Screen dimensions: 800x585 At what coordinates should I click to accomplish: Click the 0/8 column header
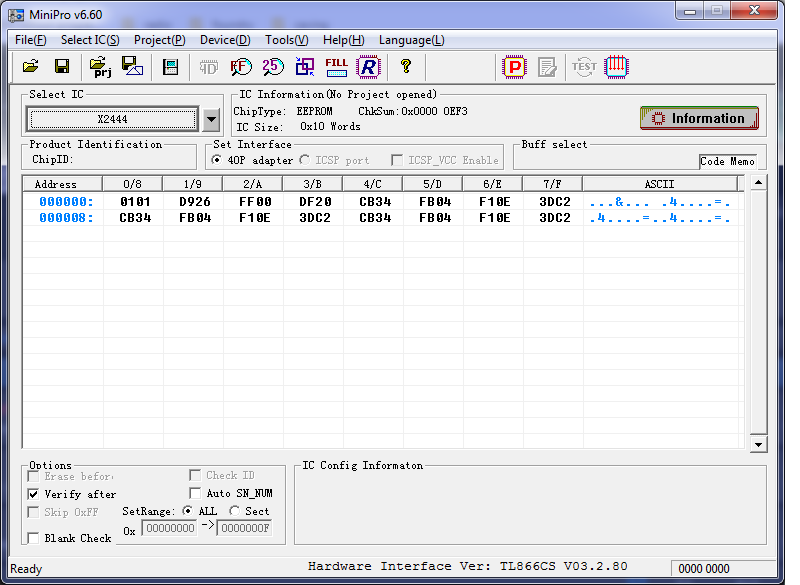pyautogui.click(x=133, y=184)
